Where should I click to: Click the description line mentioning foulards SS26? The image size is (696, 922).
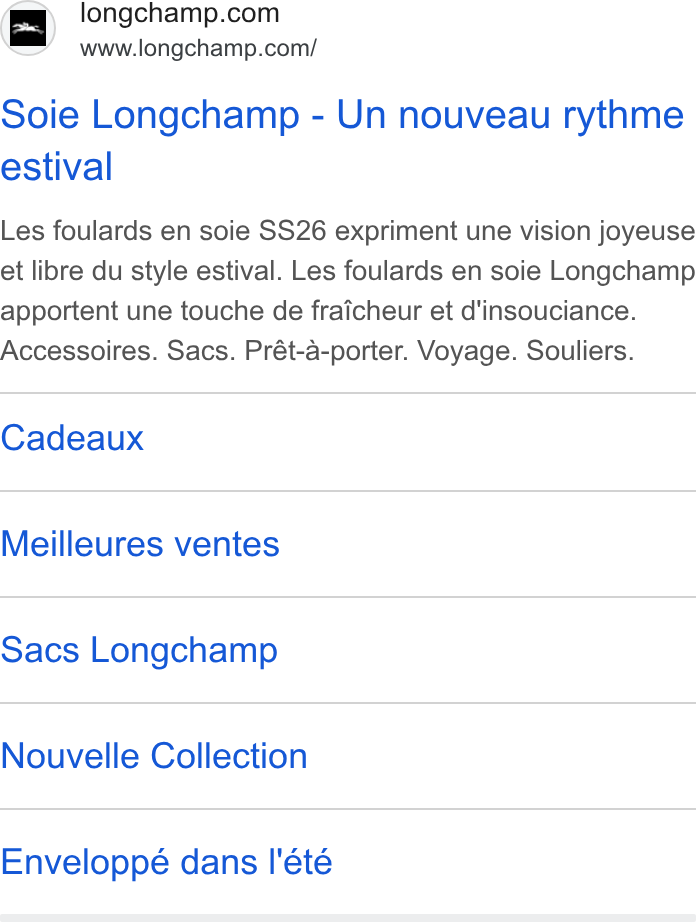pyautogui.click(x=347, y=231)
